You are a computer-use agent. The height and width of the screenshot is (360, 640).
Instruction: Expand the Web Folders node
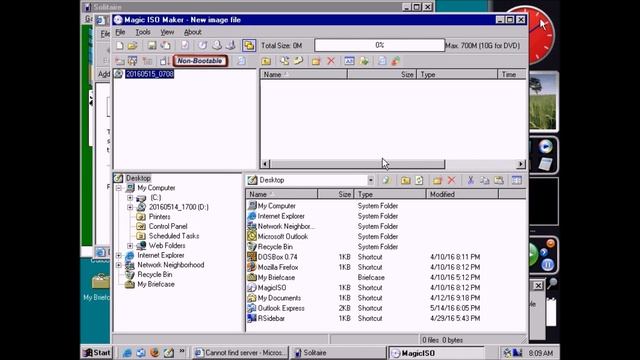tap(130, 246)
